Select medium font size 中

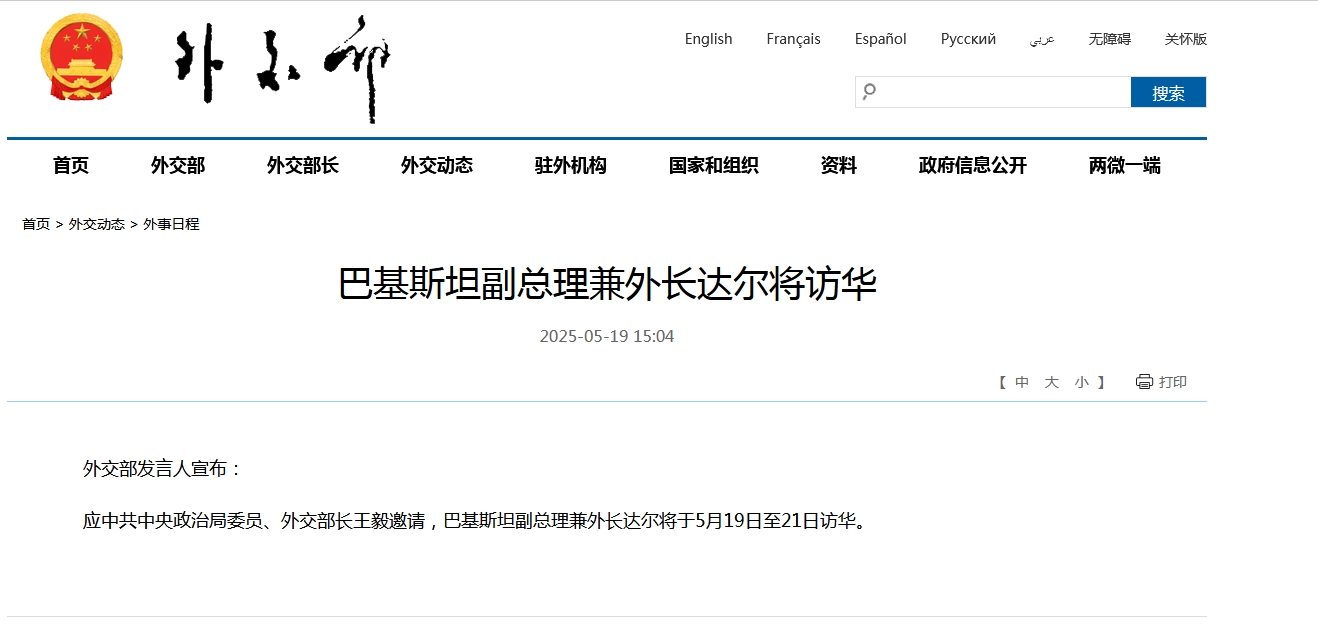point(1021,382)
